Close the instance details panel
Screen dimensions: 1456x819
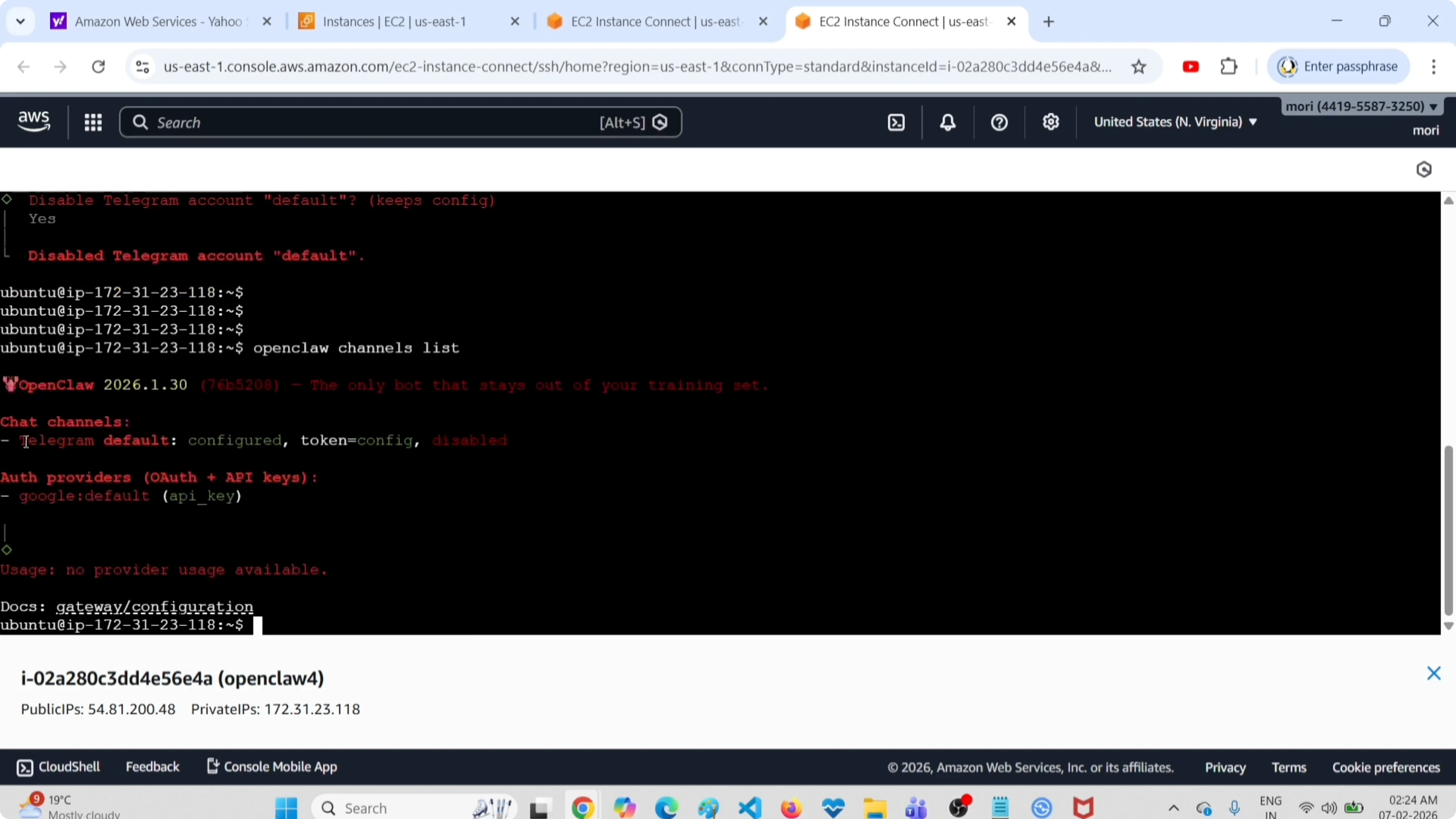[x=1433, y=673]
